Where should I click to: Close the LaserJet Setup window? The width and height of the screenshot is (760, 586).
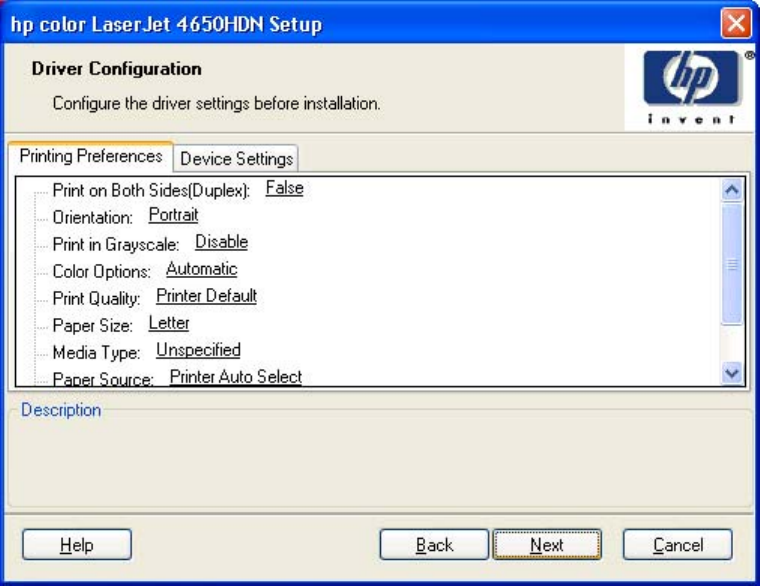click(736, 23)
